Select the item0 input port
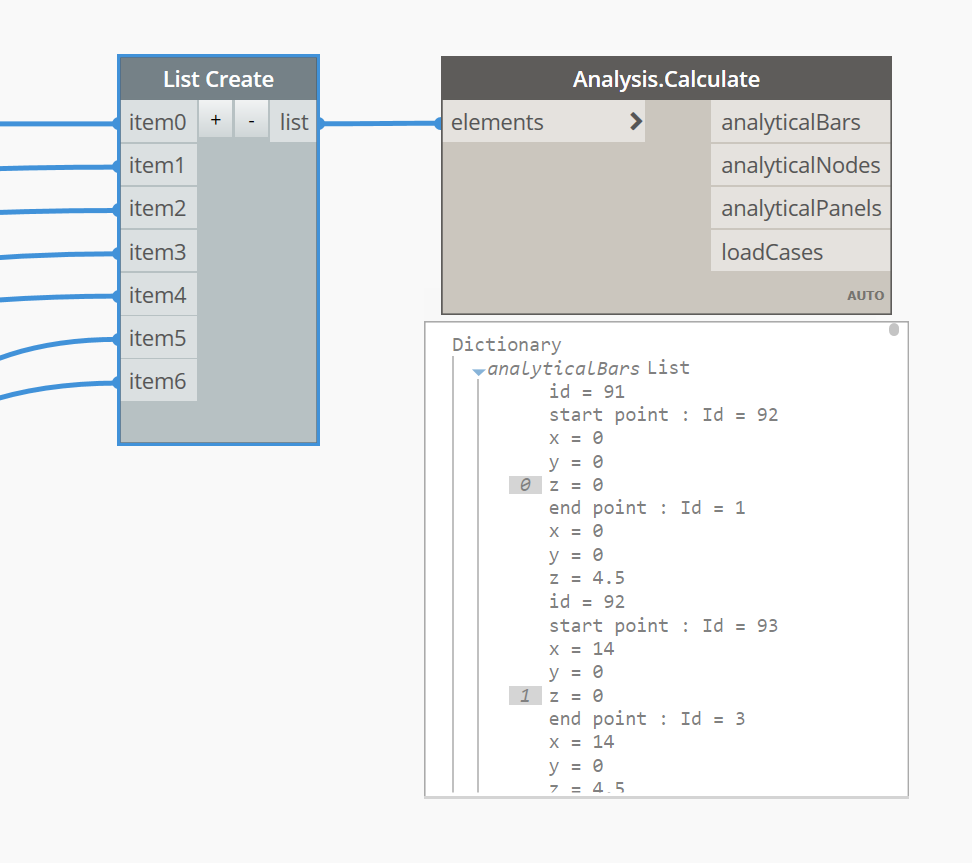The width and height of the screenshot is (972, 863). (x=158, y=123)
